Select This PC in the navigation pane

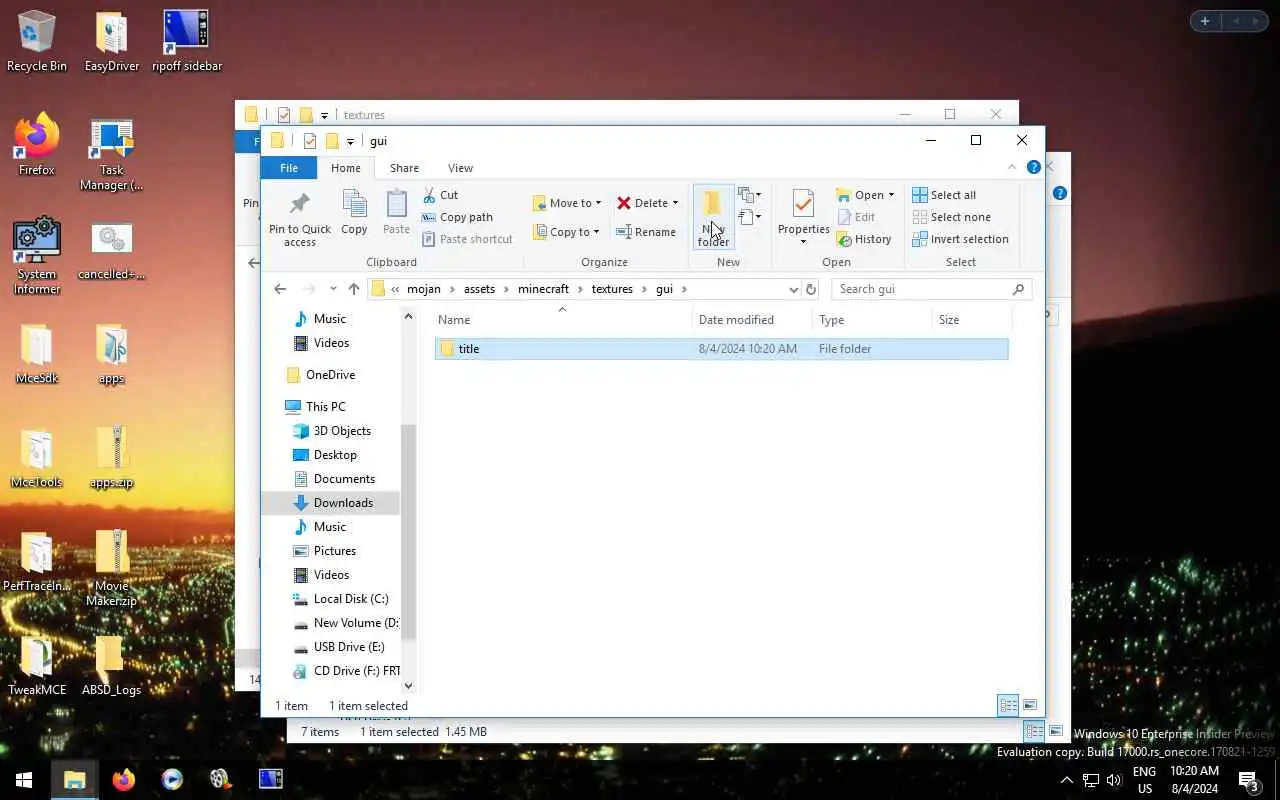coord(326,407)
